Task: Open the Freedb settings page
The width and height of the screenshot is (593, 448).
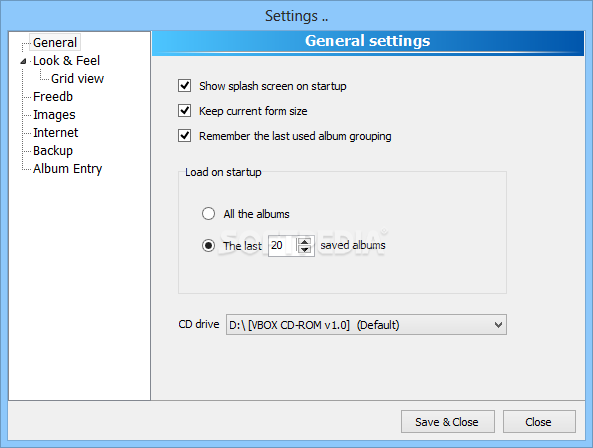Action: coord(53,97)
